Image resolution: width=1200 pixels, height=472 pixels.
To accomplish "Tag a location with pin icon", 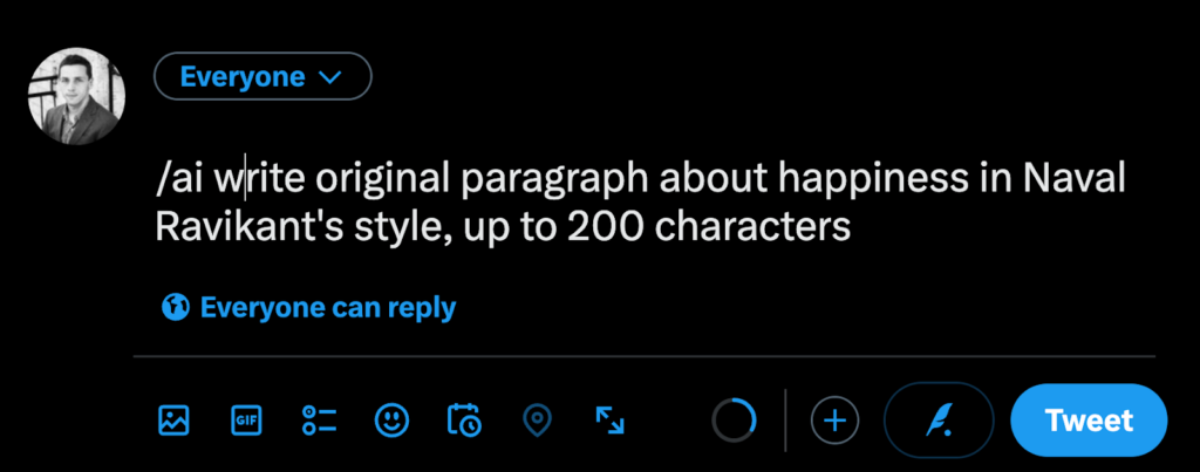I will tap(538, 420).
